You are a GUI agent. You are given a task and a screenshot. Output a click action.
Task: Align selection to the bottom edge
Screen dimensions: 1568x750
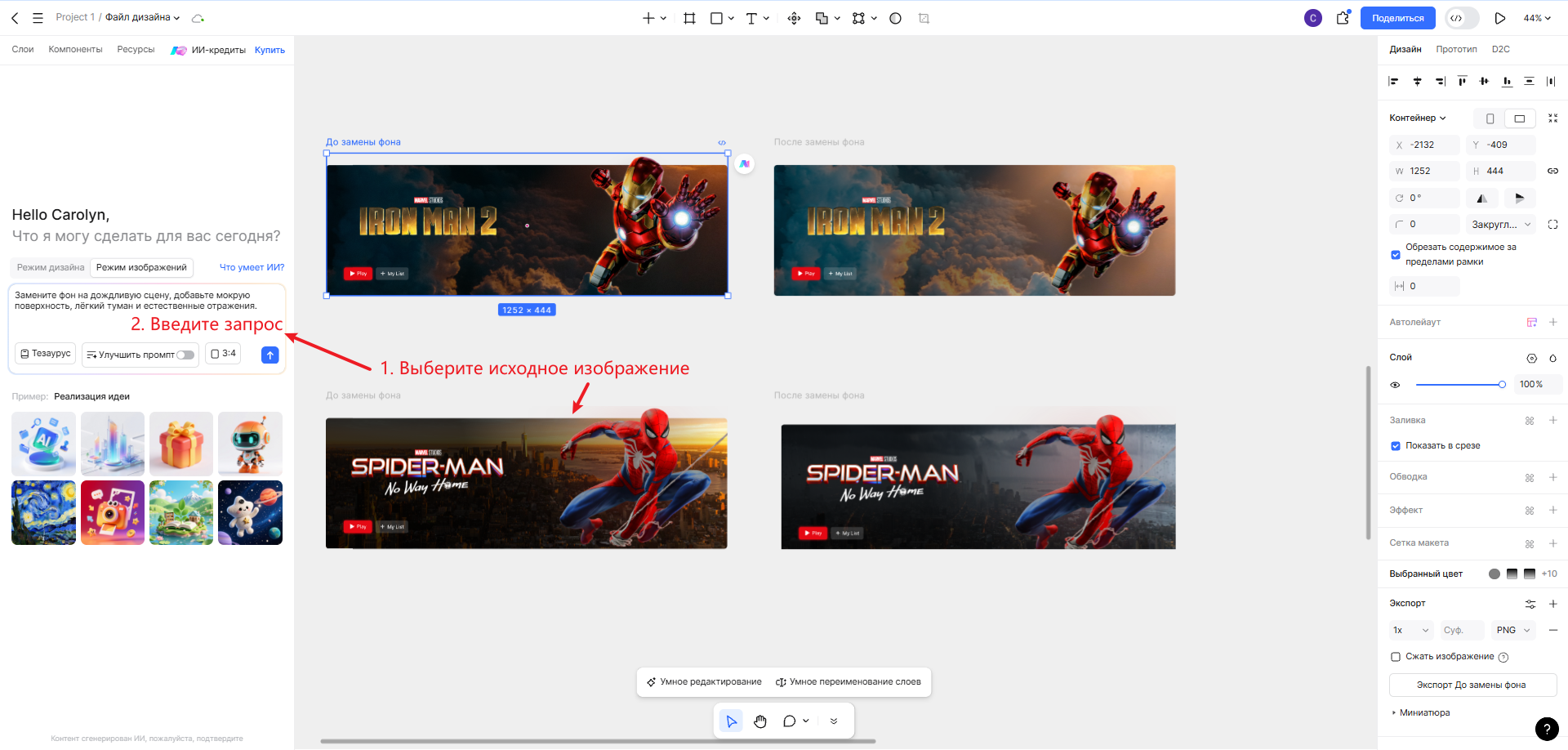click(x=1507, y=81)
